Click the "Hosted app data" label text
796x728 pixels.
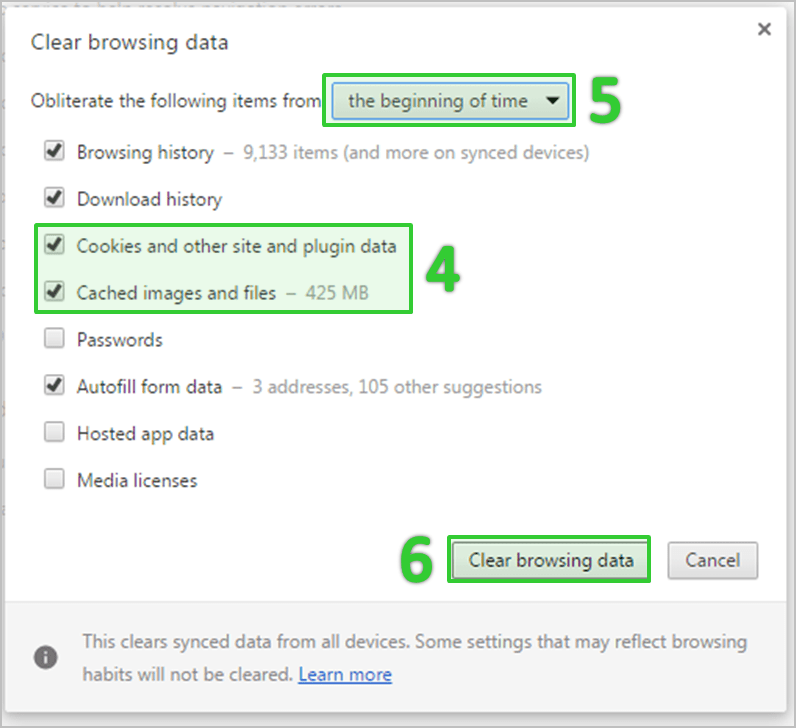pos(145,434)
